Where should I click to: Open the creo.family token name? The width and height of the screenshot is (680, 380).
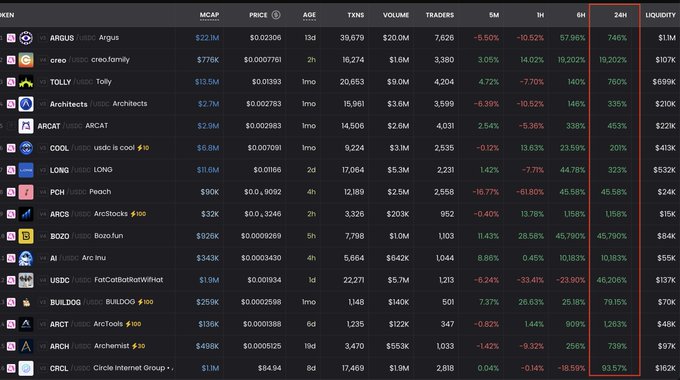pyautogui.click(x=110, y=59)
